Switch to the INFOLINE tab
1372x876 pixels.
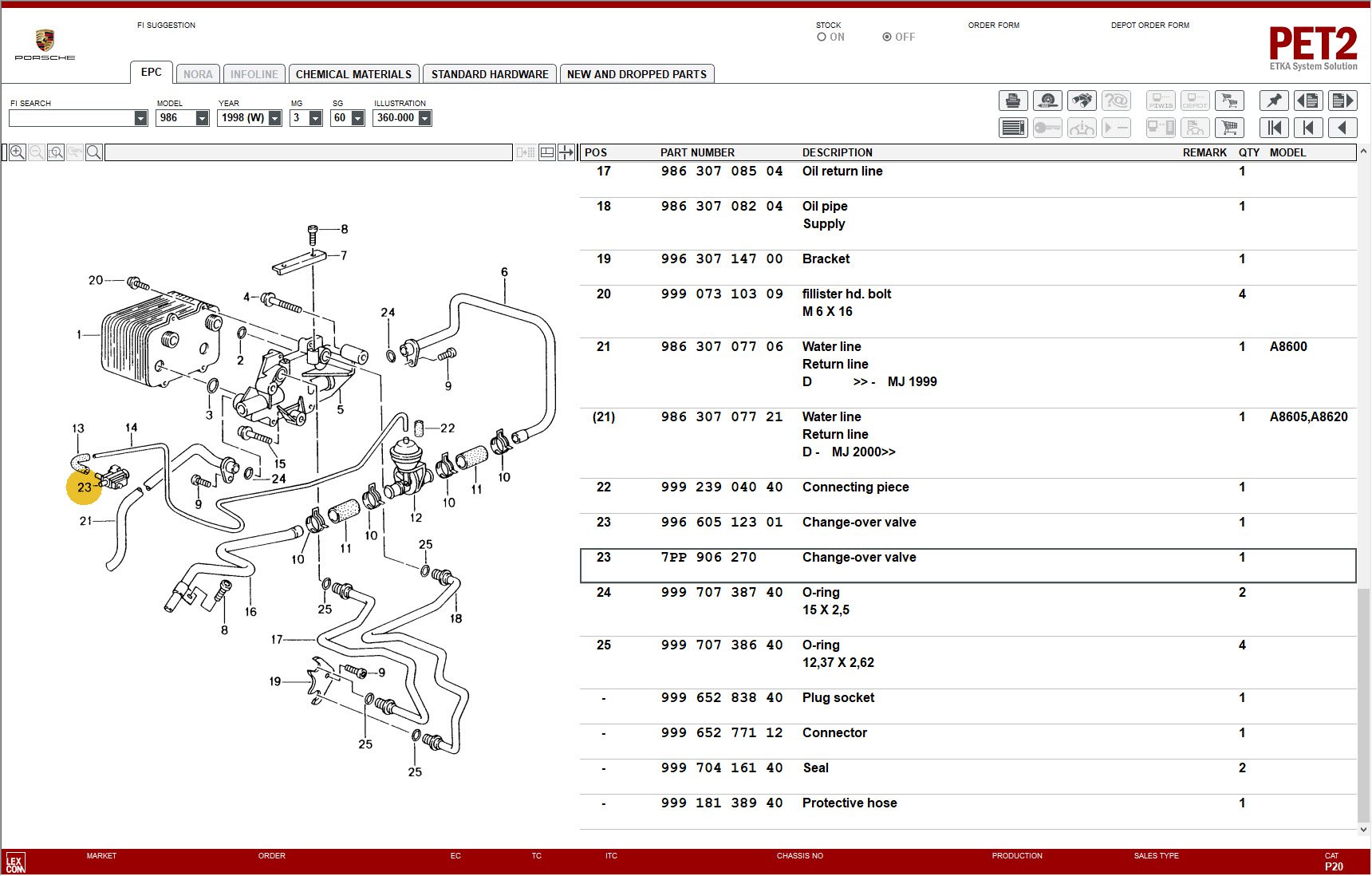click(254, 74)
